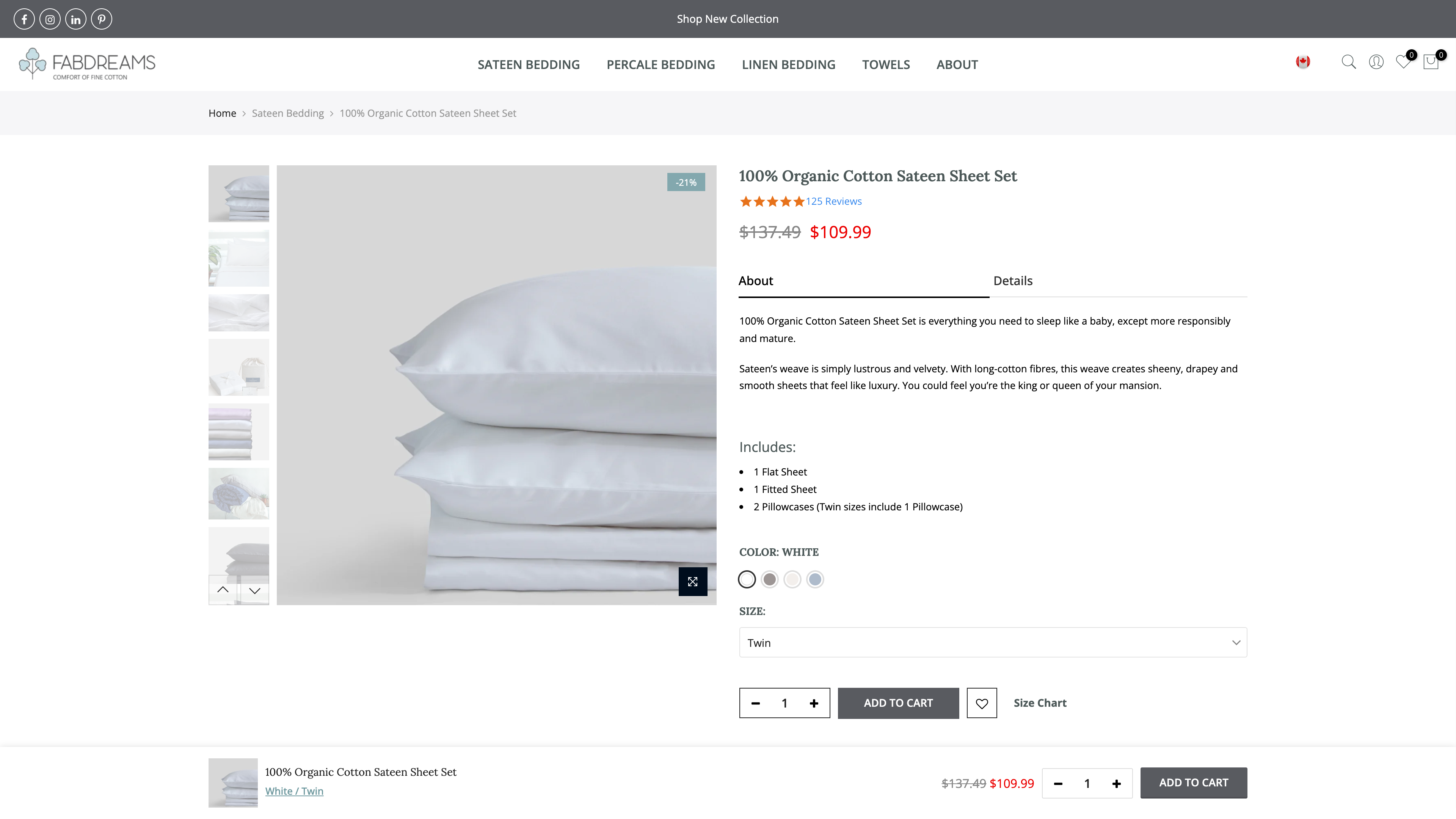Expand the product image fullscreen

pos(692,582)
